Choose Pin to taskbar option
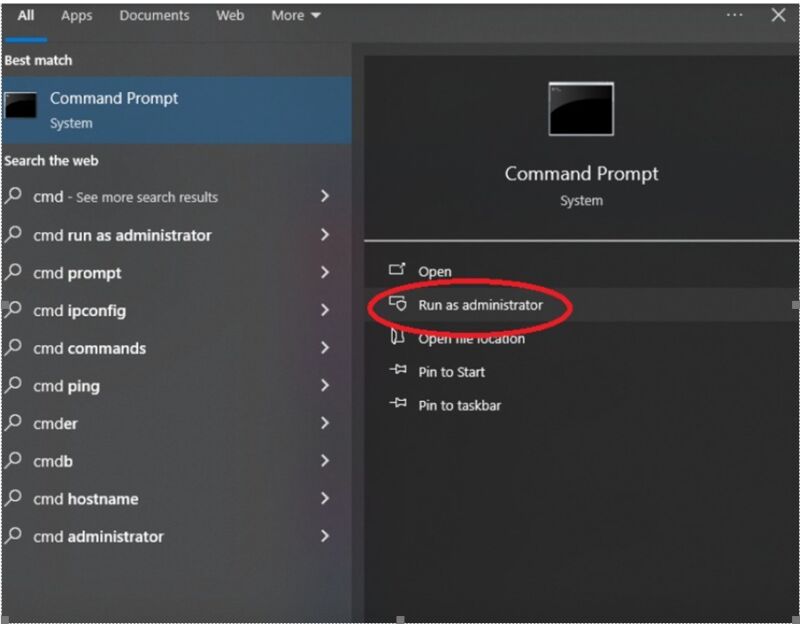 coord(459,405)
